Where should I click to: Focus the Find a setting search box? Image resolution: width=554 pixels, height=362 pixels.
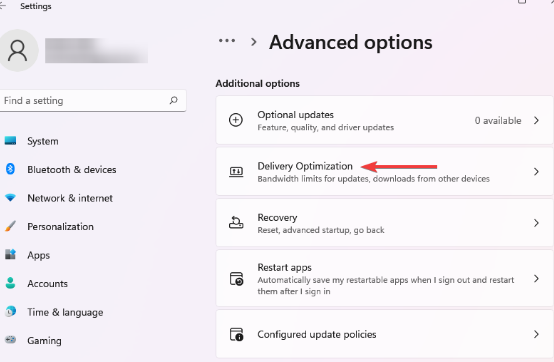point(93,101)
